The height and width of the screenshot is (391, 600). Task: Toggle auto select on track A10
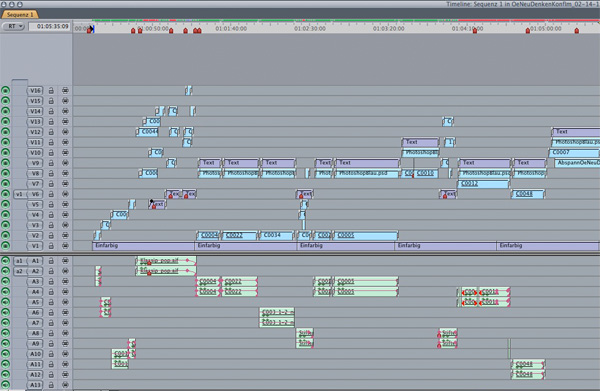(65, 354)
